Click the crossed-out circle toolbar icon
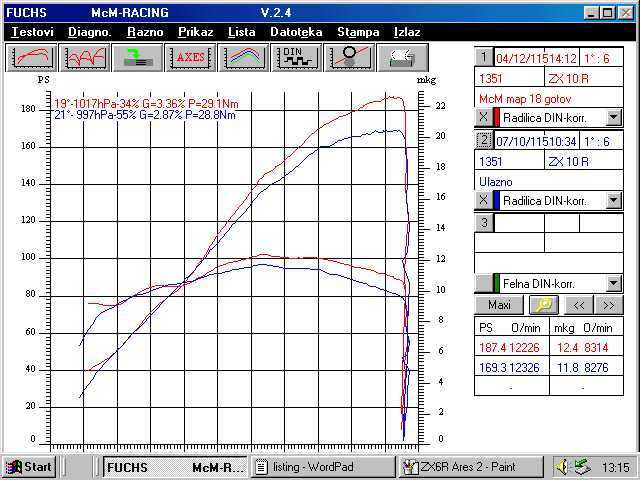The width and height of the screenshot is (640, 480). pos(348,57)
